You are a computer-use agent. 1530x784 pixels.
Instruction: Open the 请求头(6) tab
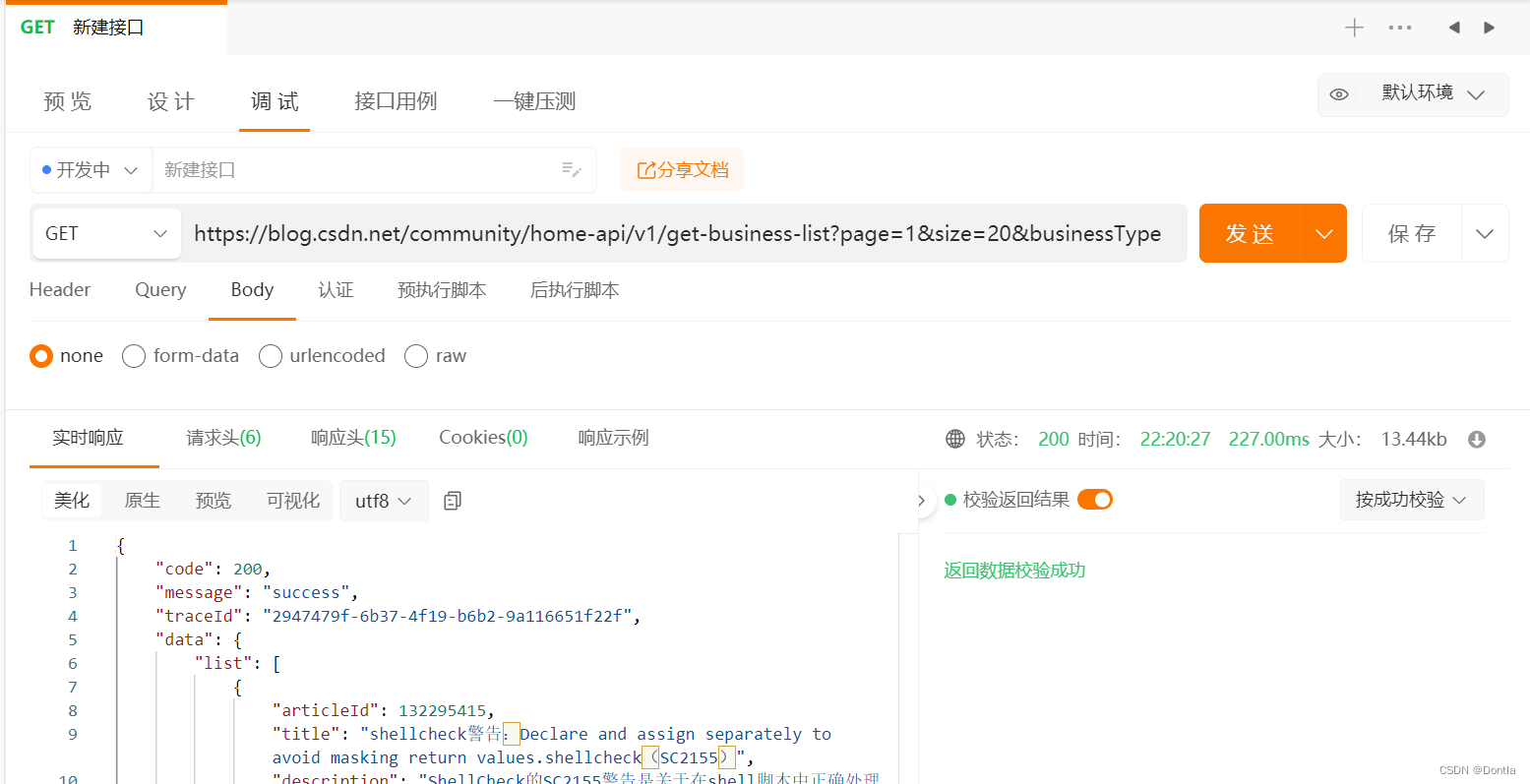[x=223, y=438]
